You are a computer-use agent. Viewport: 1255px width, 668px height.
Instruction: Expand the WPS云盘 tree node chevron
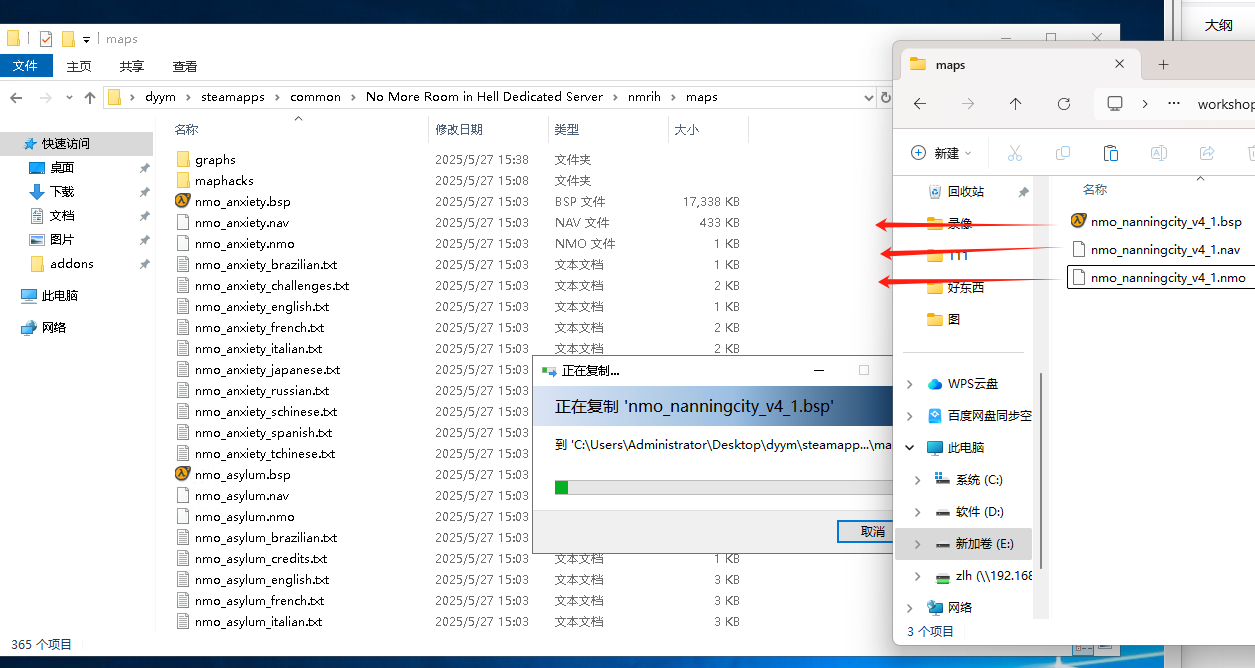coord(910,384)
